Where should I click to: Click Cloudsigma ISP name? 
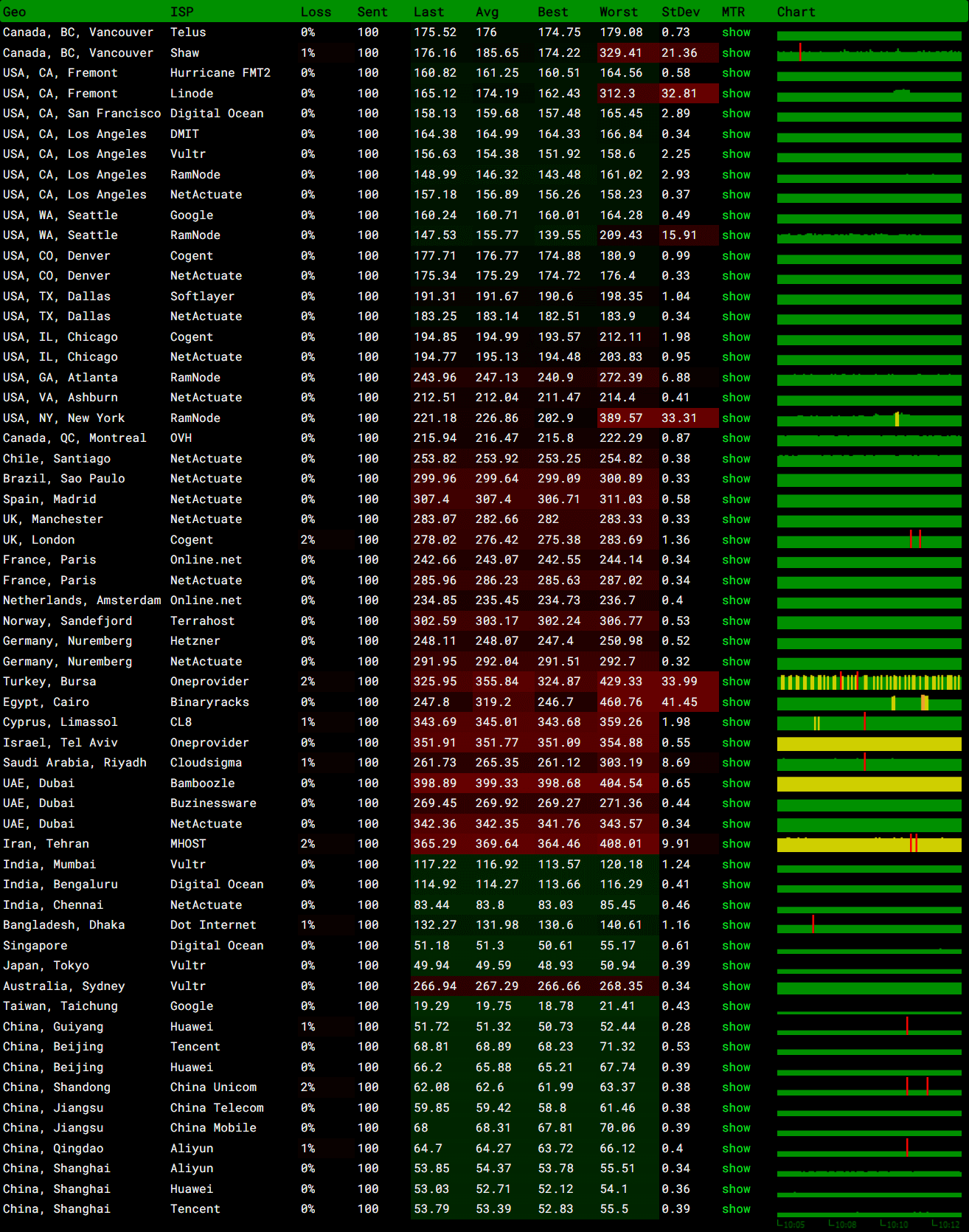coord(206,763)
